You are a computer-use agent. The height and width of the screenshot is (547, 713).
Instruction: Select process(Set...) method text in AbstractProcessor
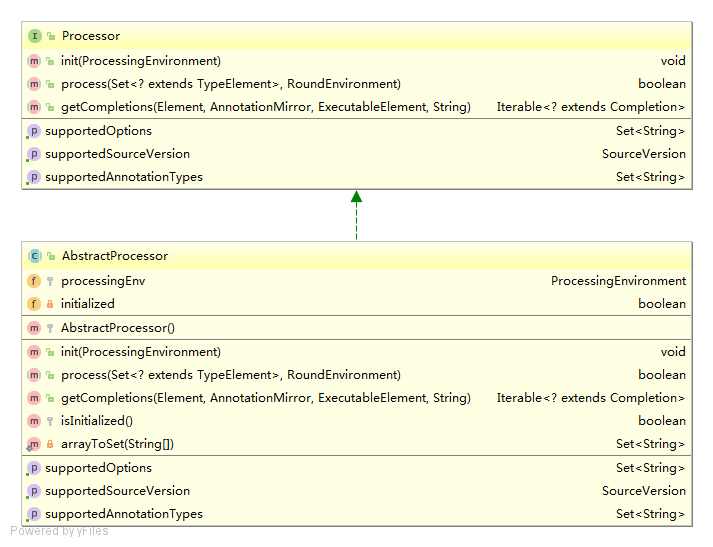coord(231,375)
